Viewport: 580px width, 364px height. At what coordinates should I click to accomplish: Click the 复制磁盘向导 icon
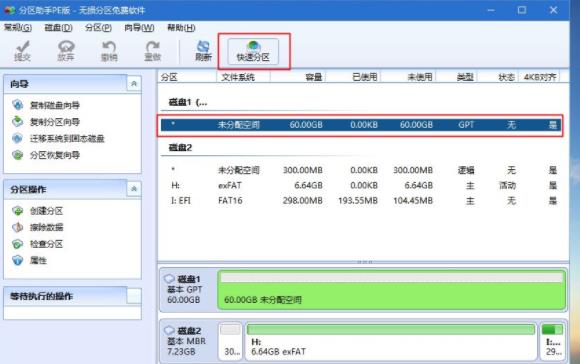pos(17,105)
